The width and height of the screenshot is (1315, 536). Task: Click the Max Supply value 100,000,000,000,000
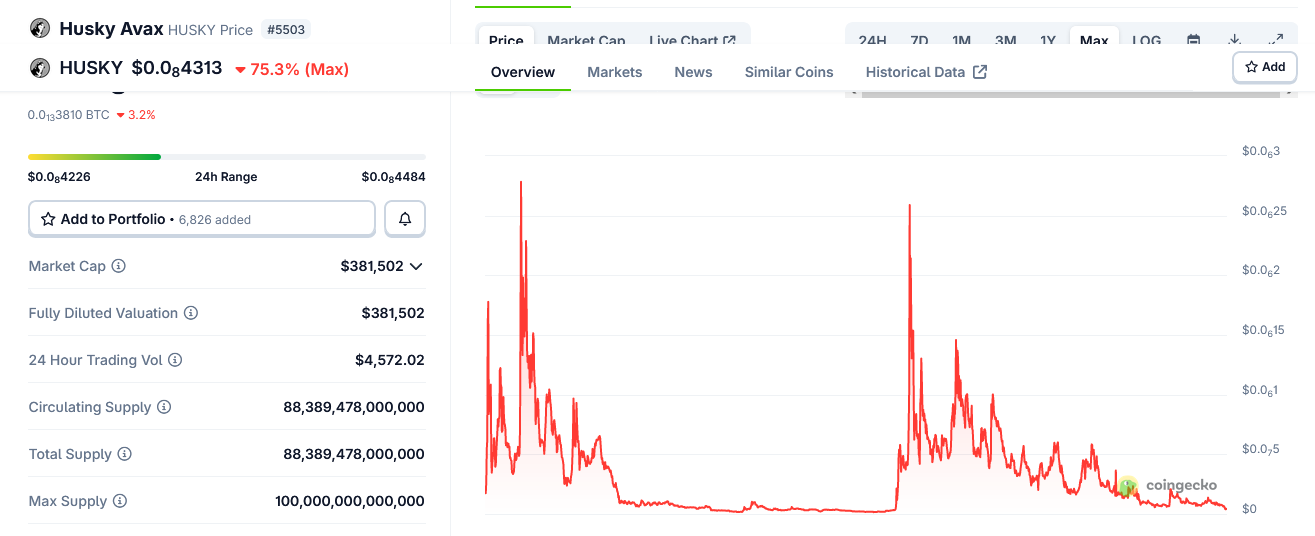click(350, 501)
